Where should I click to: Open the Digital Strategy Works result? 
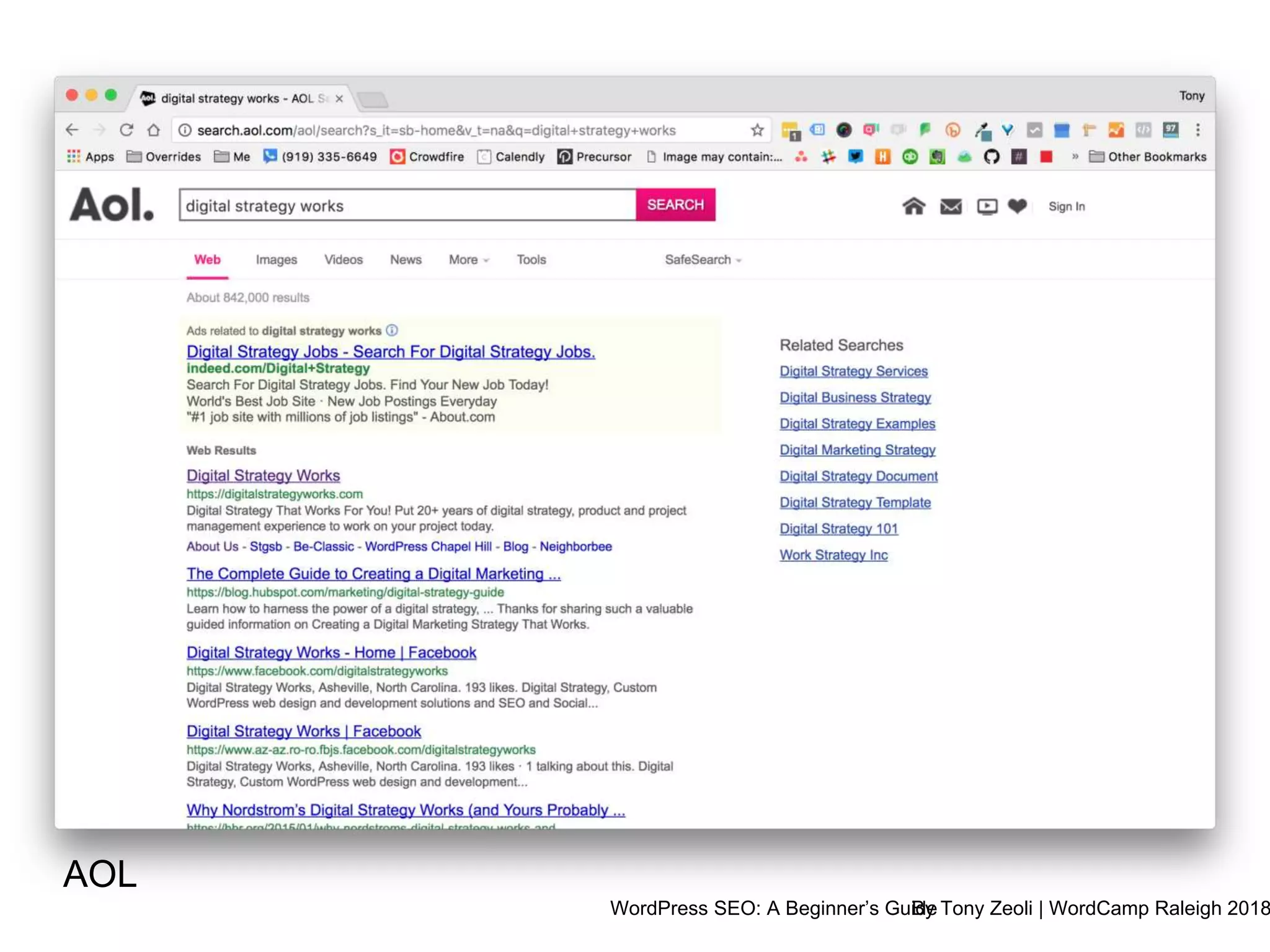[263, 475]
